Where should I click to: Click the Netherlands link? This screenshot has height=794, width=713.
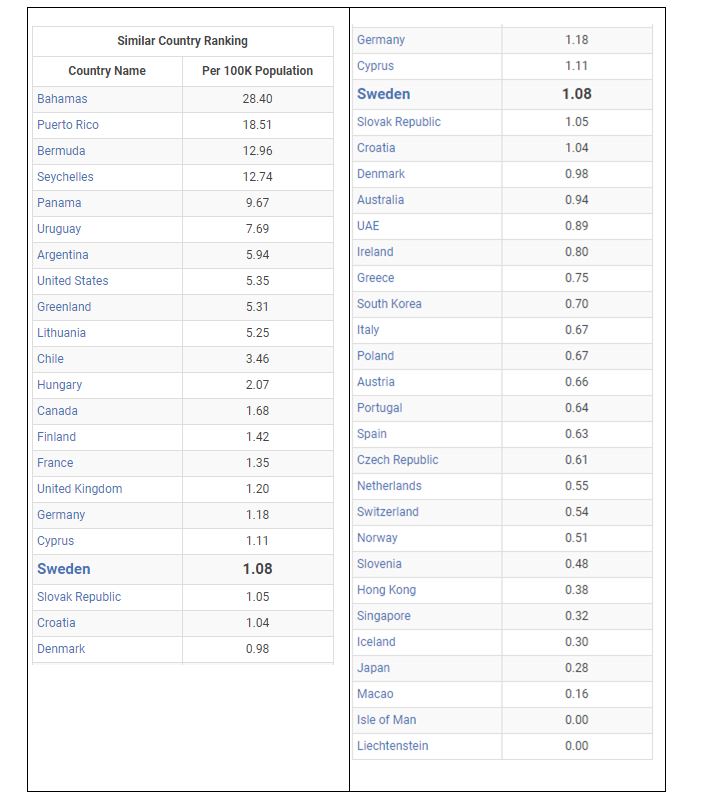(389, 486)
